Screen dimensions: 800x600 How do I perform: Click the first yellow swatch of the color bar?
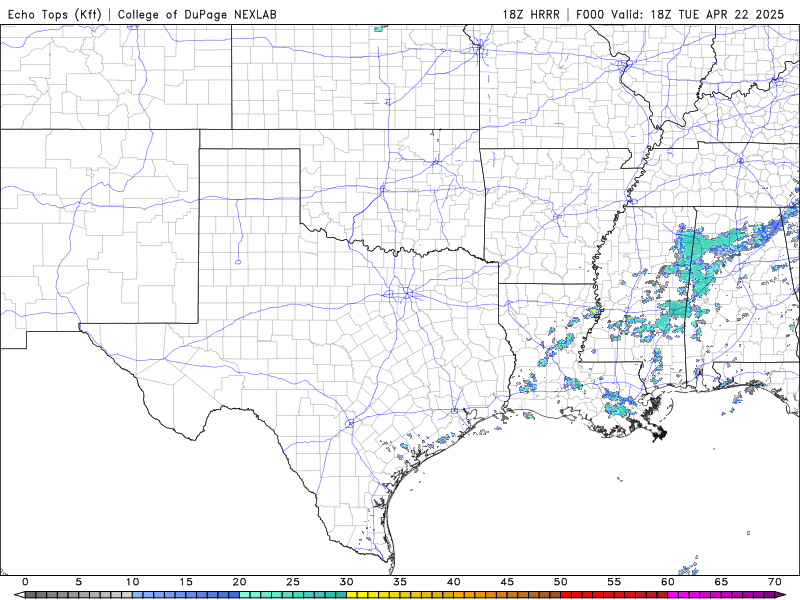click(x=352, y=595)
